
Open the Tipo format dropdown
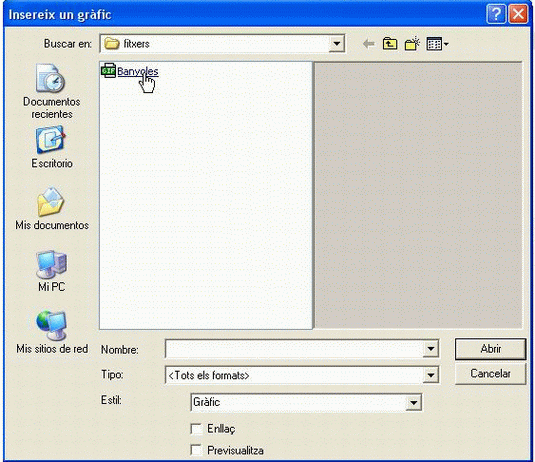pyautogui.click(x=431, y=375)
